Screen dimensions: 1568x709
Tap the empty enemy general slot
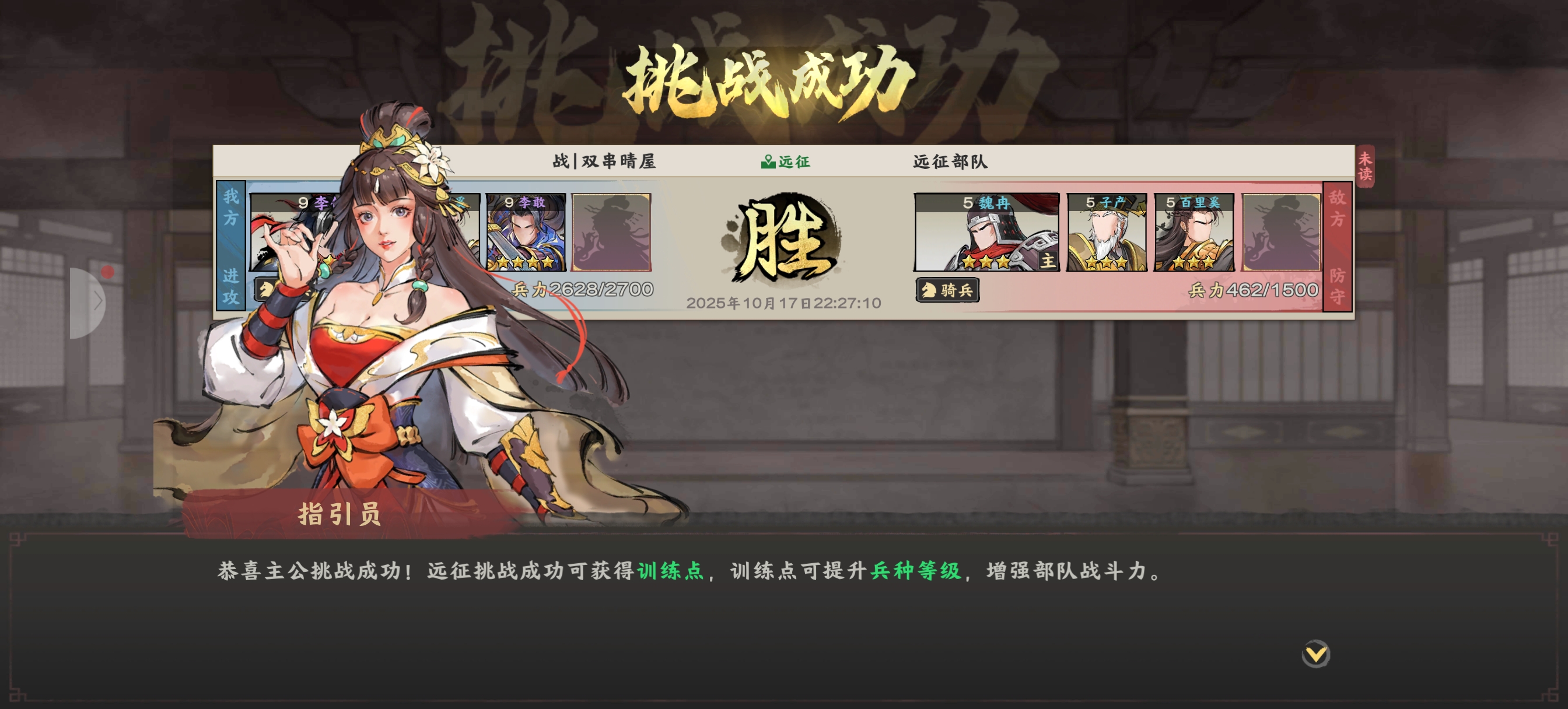[x=1282, y=232]
